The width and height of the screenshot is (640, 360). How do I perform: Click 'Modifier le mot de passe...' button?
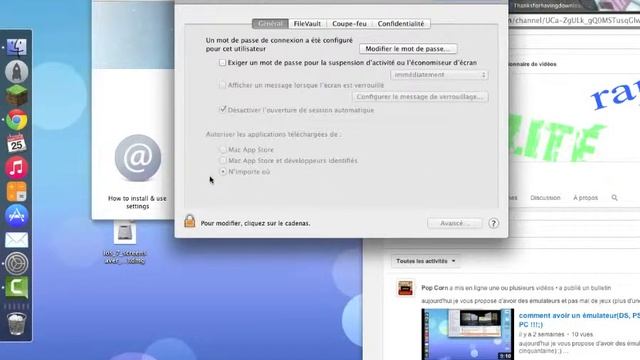408,49
